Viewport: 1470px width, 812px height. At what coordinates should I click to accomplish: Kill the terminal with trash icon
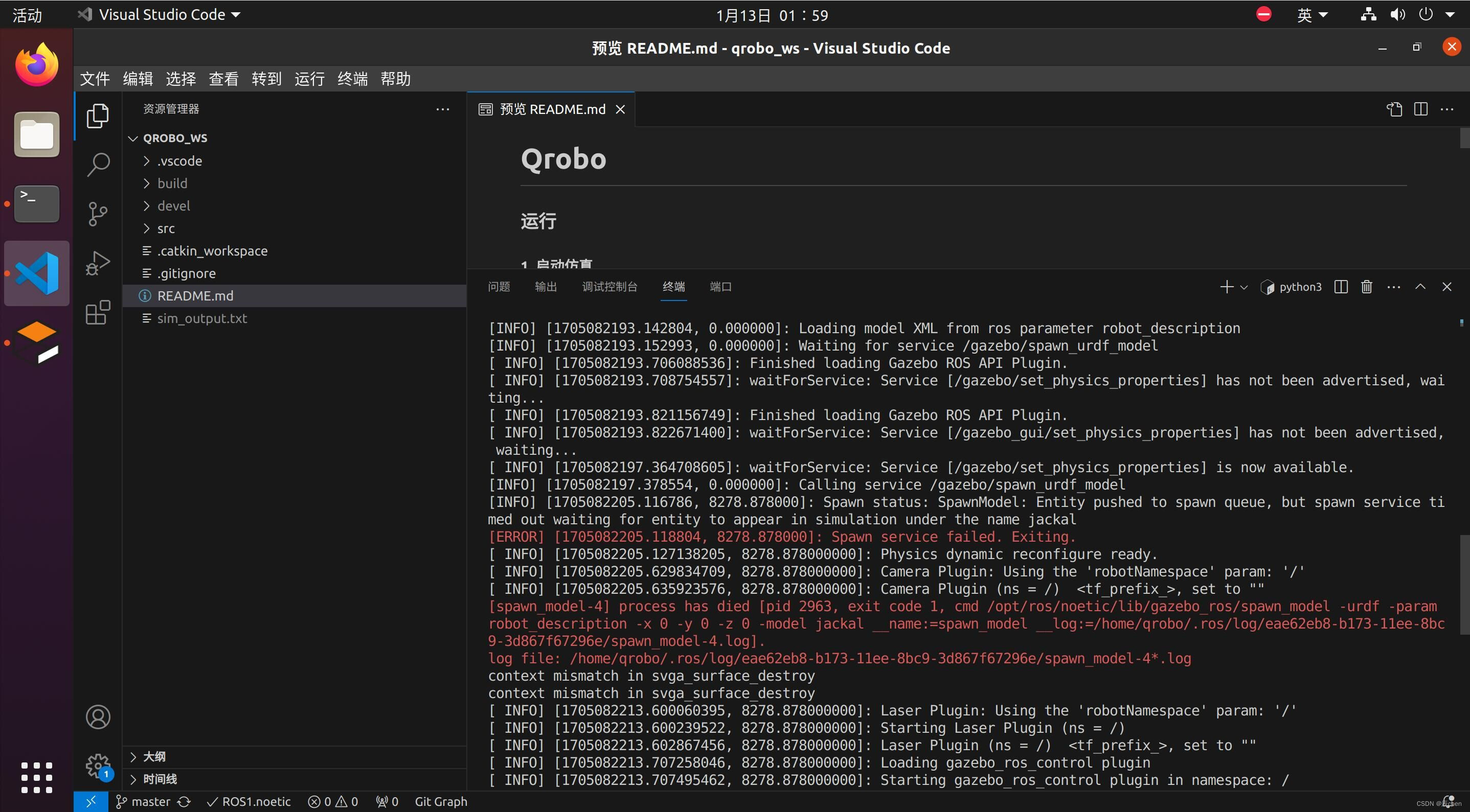pos(1367,287)
